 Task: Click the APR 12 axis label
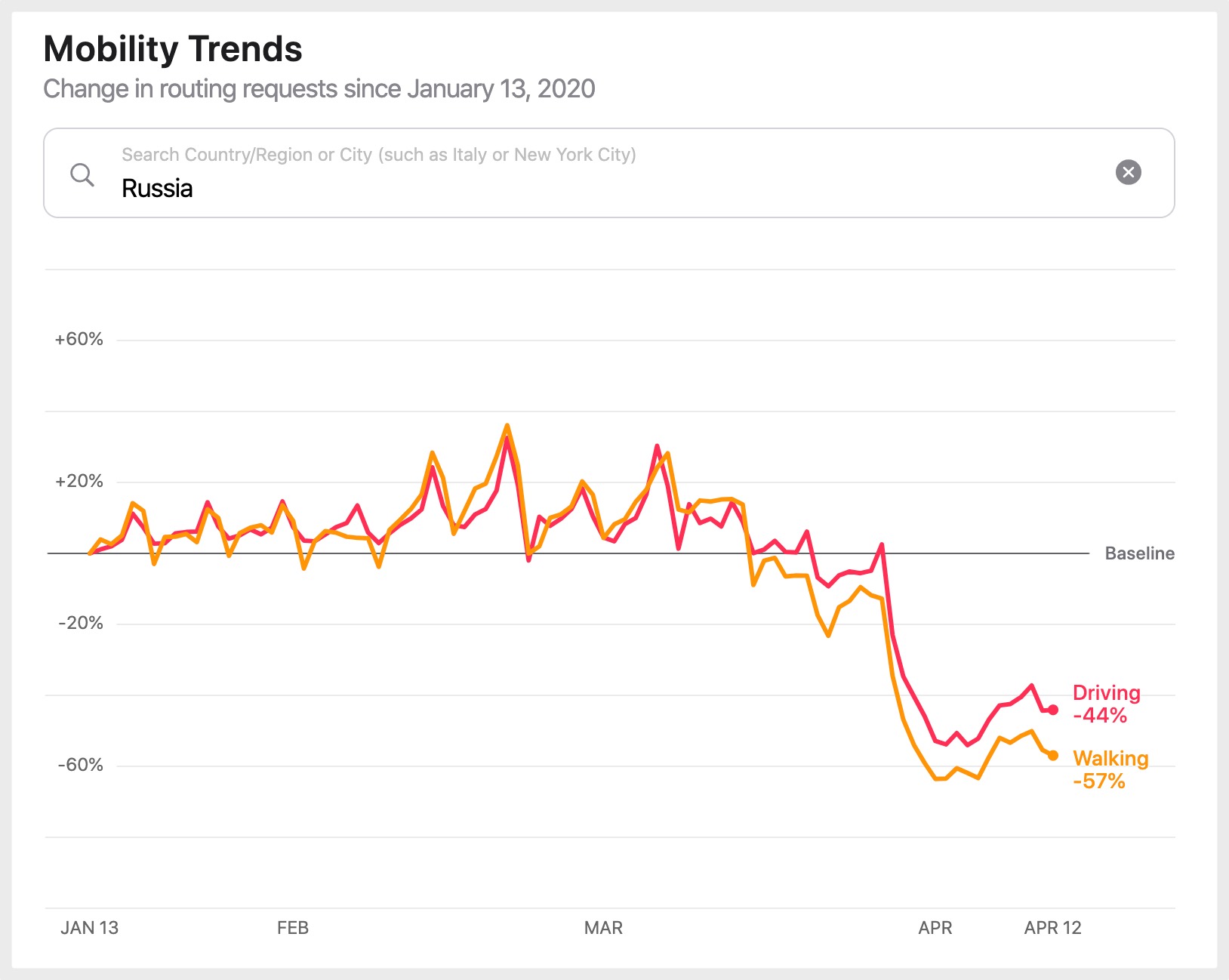1052,928
